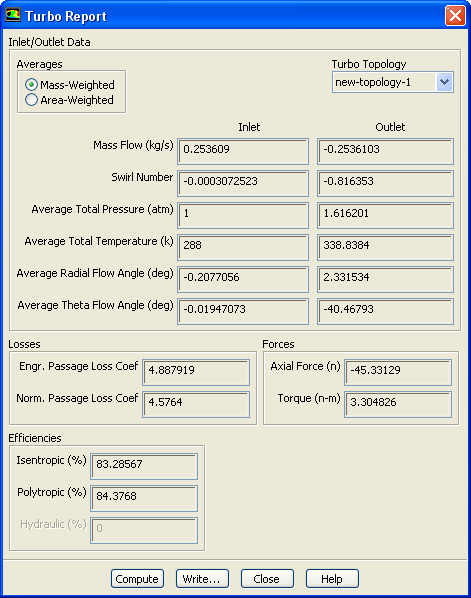Click the Axial Force value field
This screenshot has height=598, width=471.
pos(398,372)
